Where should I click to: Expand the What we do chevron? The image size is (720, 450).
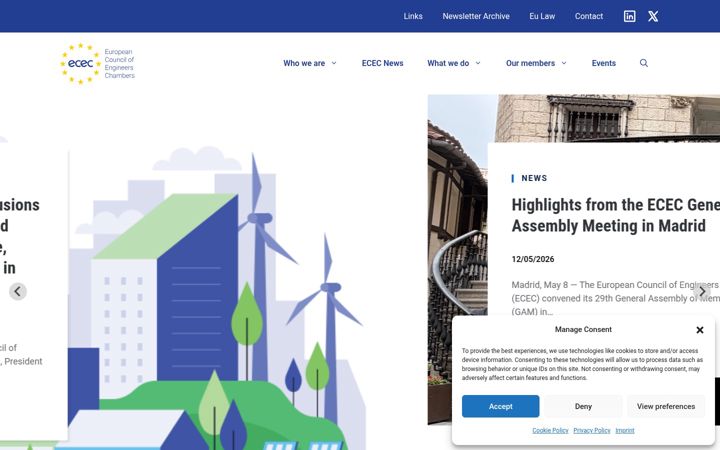(x=478, y=63)
